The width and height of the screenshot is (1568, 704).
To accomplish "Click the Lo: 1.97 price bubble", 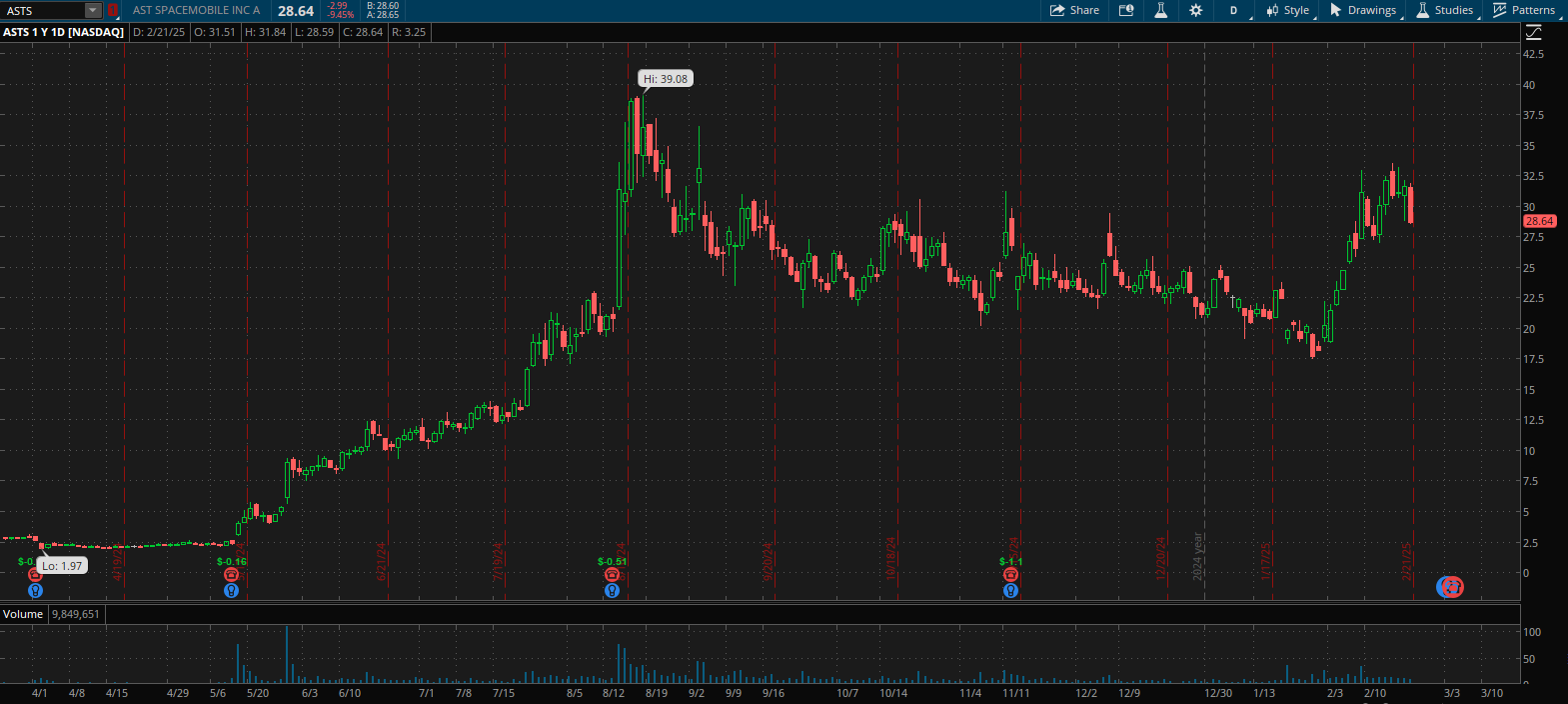I will coord(62,566).
